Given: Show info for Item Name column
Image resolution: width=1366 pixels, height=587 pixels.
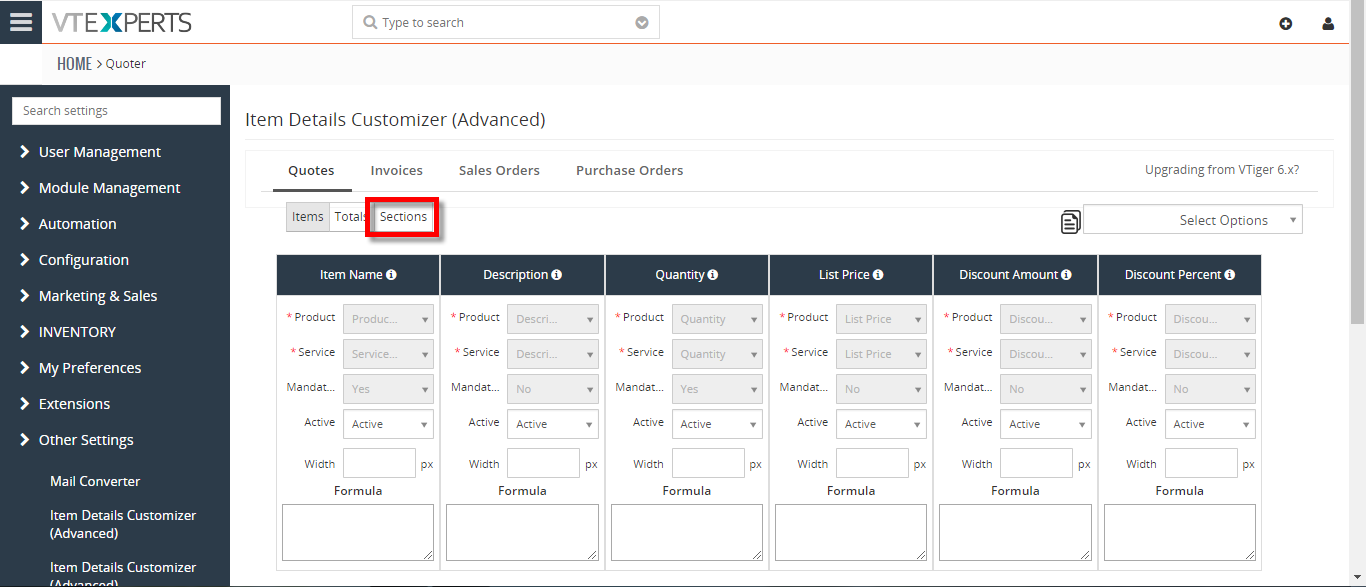Looking at the screenshot, I should click(x=391, y=275).
